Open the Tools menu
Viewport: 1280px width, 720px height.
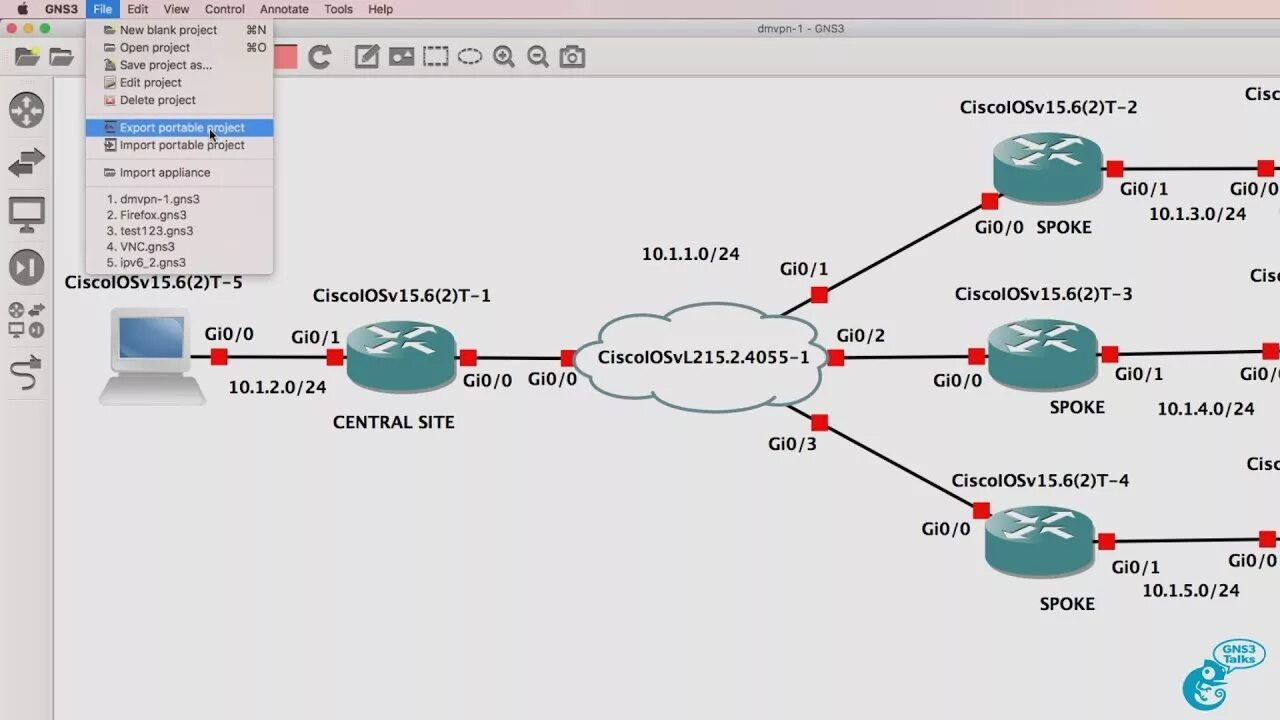tap(339, 9)
